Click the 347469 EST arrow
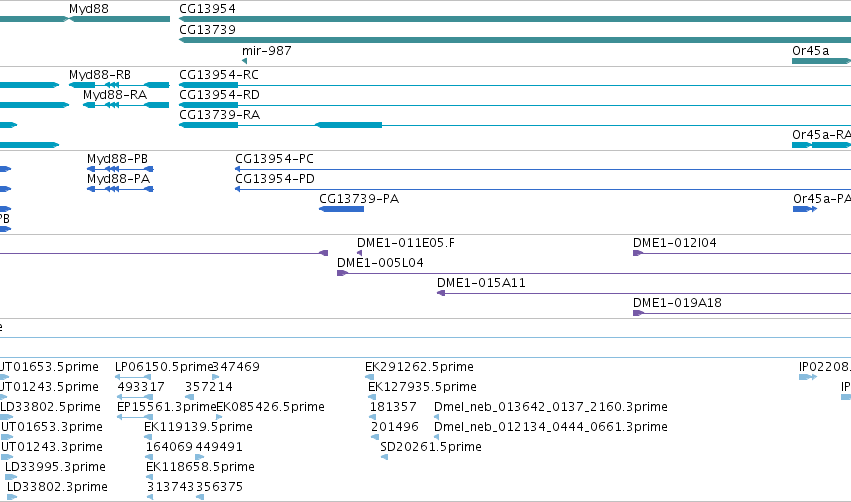Screen dimensions: 851x502 pos(215,377)
